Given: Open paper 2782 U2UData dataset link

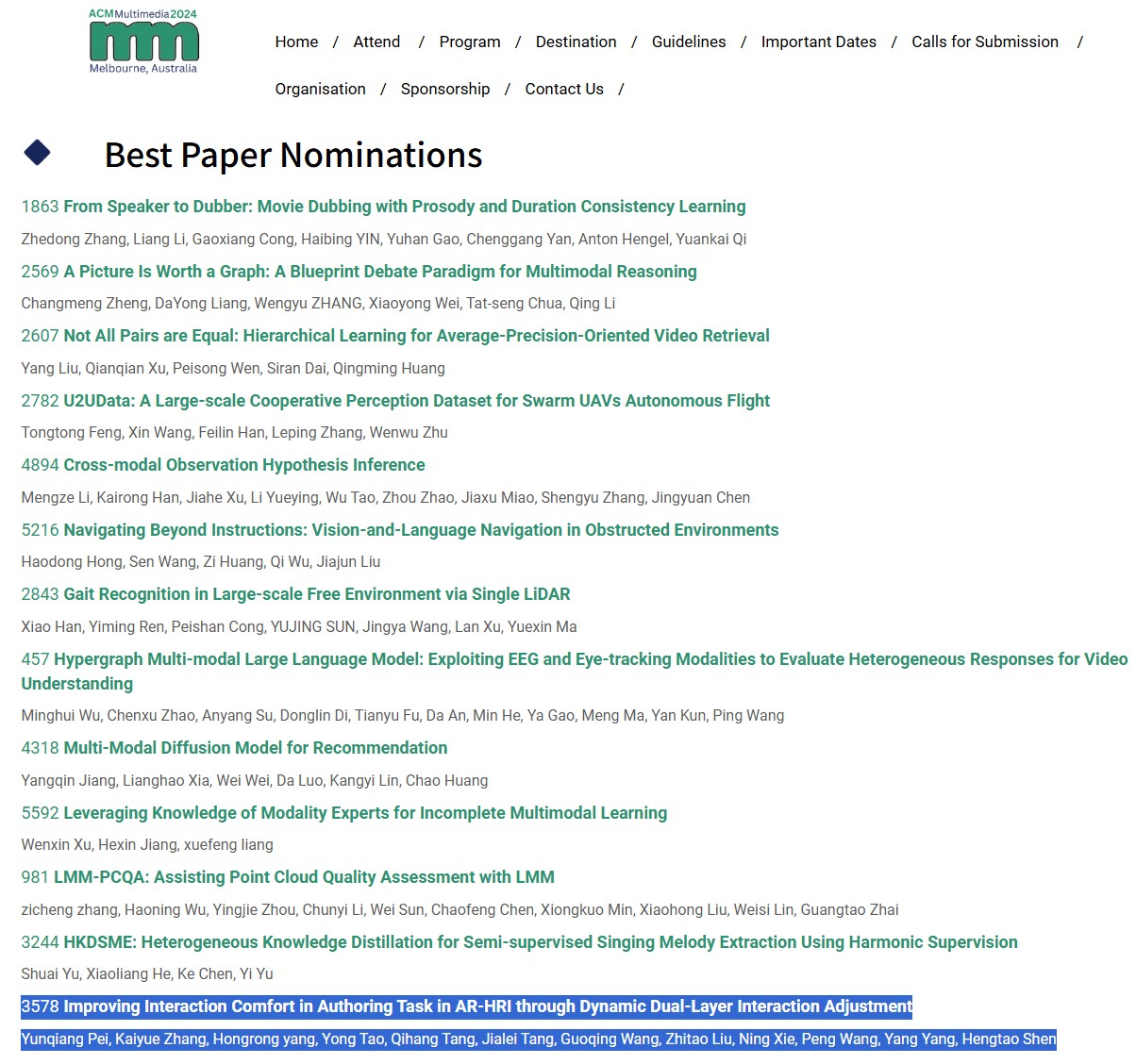Looking at the screenshot, I should 395,401.
